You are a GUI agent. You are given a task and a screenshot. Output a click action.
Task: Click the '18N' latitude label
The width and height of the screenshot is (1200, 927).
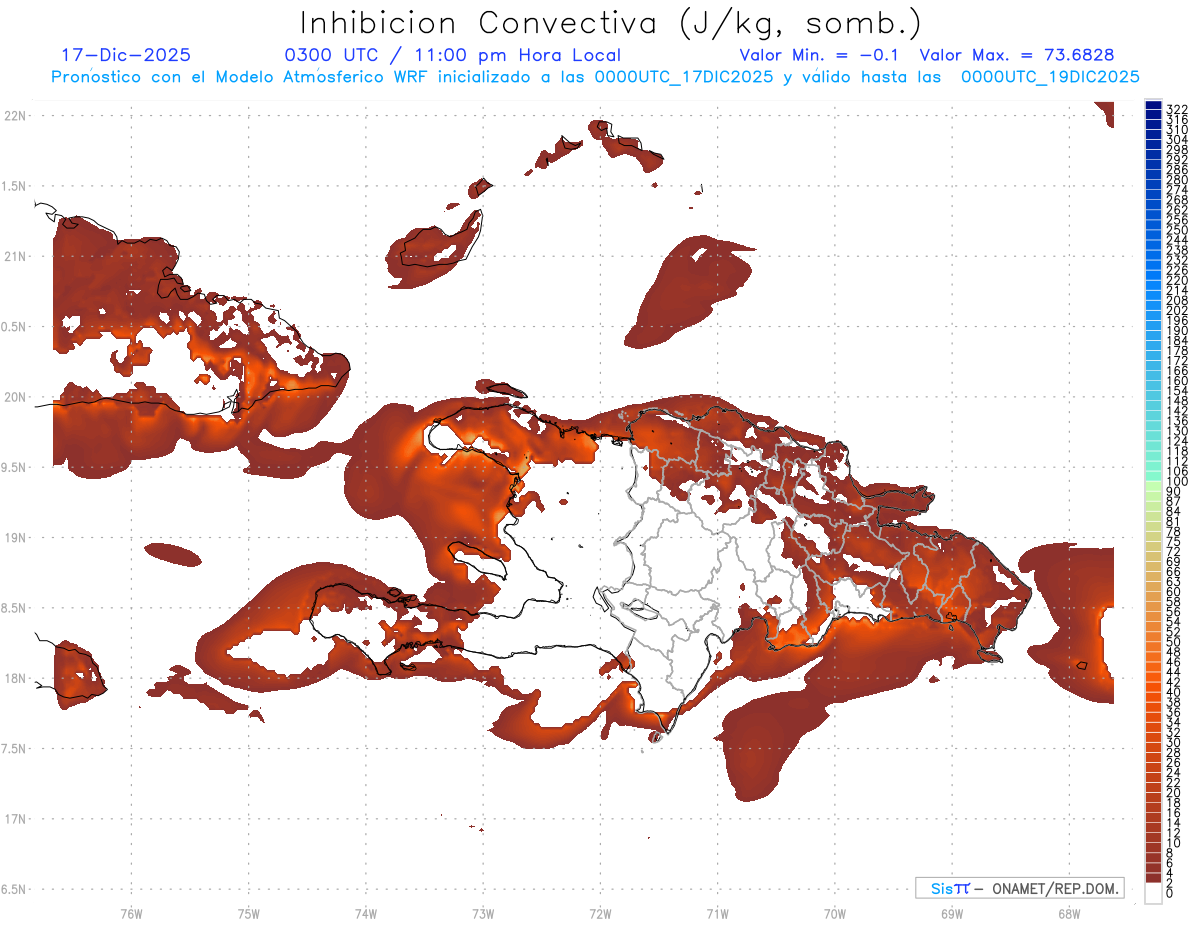tap(16, 678)
